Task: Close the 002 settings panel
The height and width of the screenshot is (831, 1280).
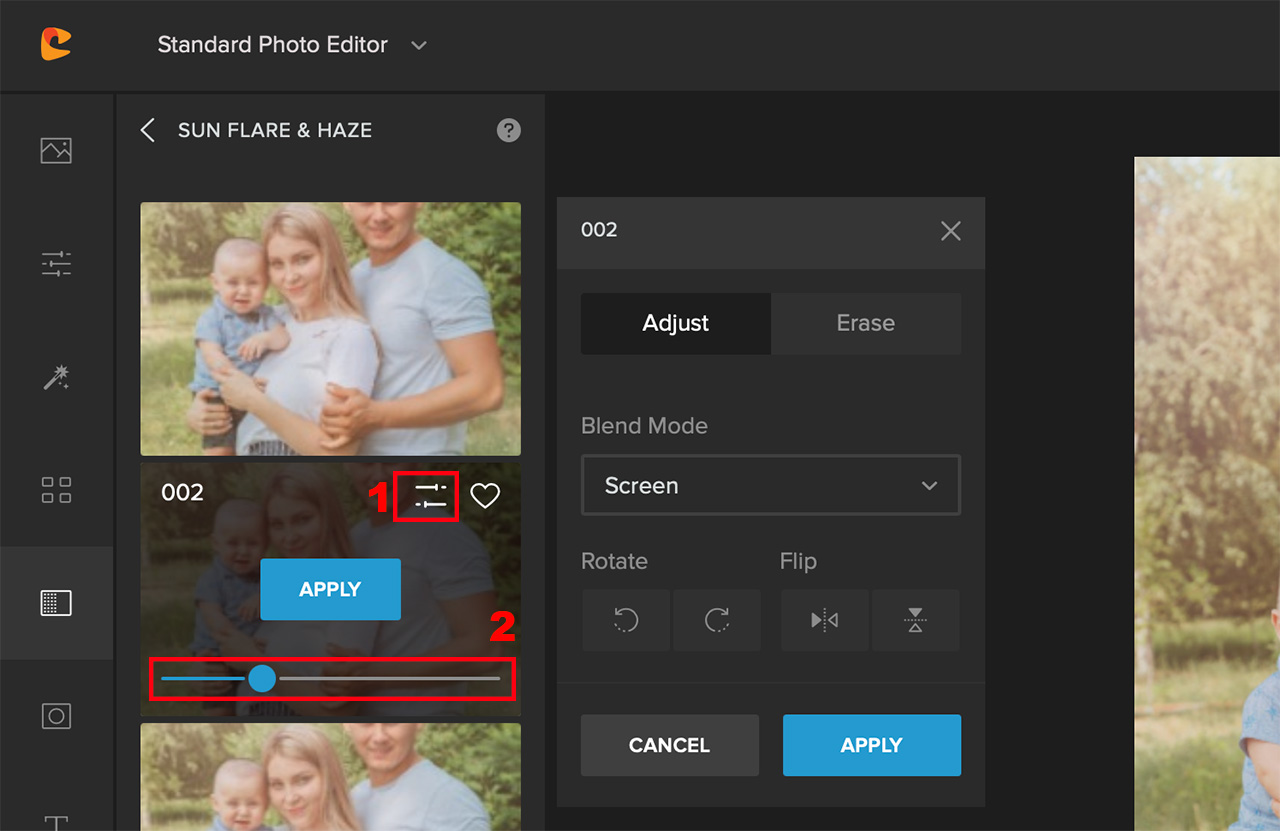Action: 951,231
